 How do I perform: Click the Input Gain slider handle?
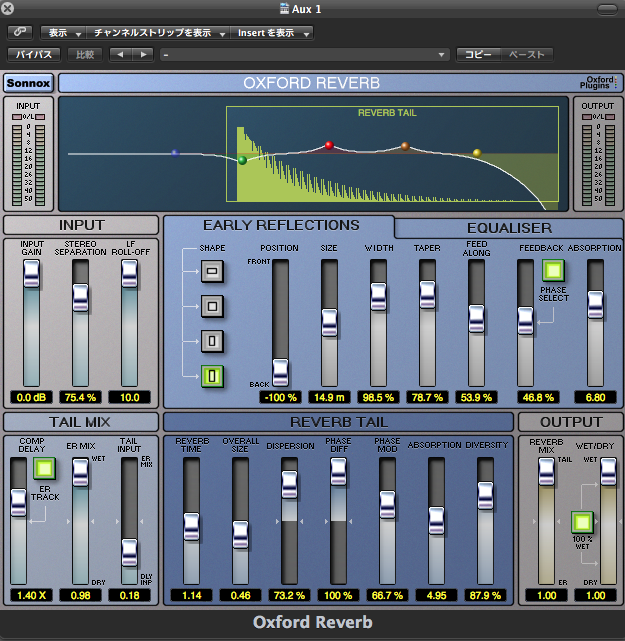coord(31,273)
